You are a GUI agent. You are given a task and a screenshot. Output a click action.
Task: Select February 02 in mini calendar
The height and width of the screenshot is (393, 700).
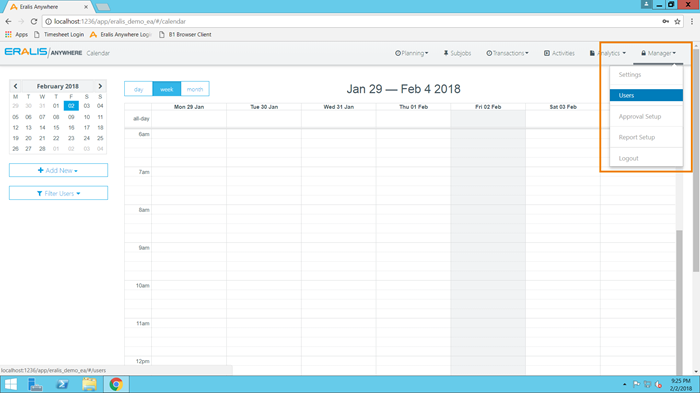click(71, 106)
